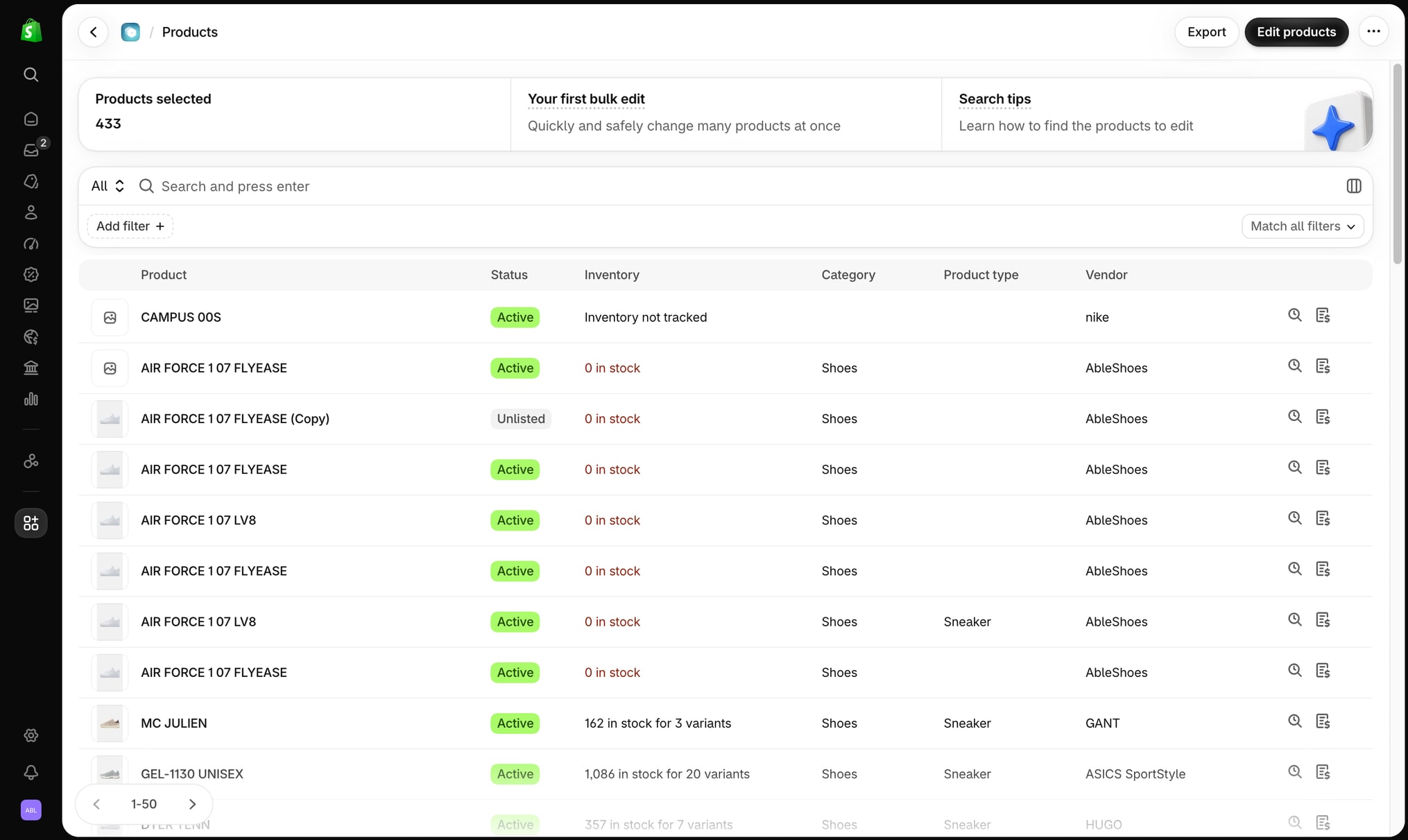Open the app icon in breadcrumb

pos(130,32)
